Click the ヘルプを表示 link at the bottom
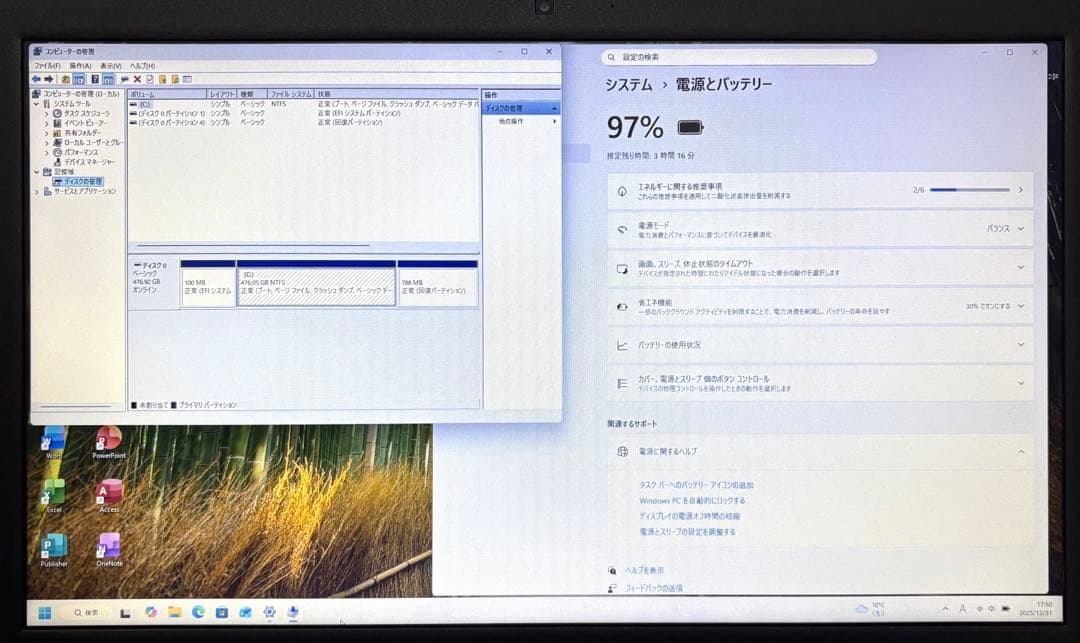The image size is (1080, 643). (x=646, y=570)
